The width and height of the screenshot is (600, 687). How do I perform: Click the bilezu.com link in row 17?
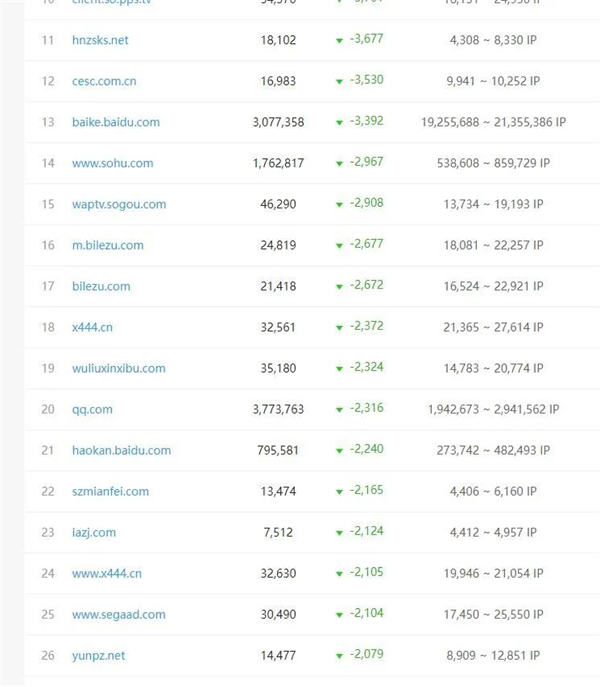tap(101, 286)
